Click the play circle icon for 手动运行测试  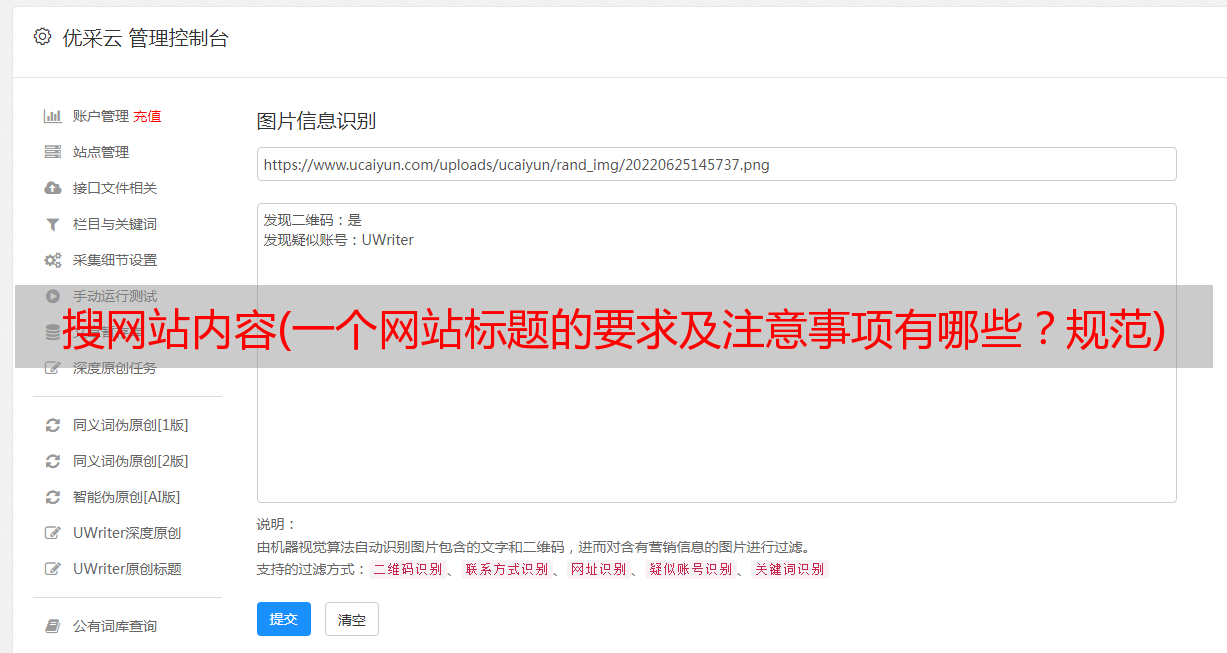tap(53, 296)
